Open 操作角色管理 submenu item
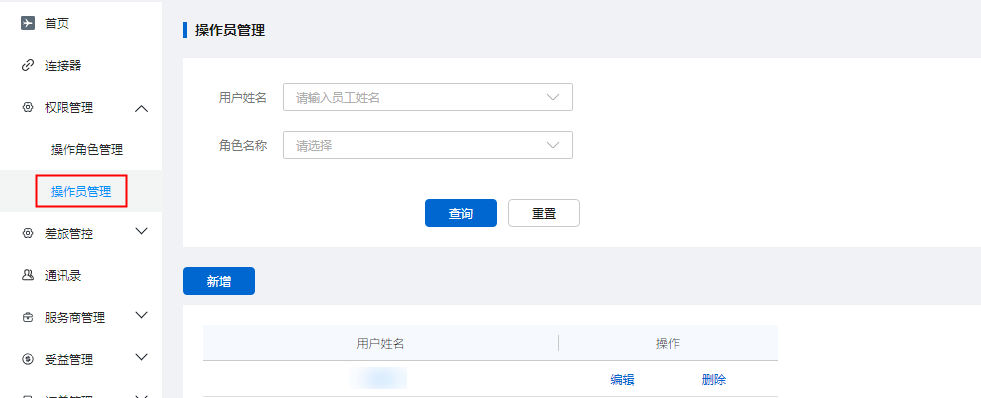Screen dimensions: 981x398 click(x=87, y=150)
